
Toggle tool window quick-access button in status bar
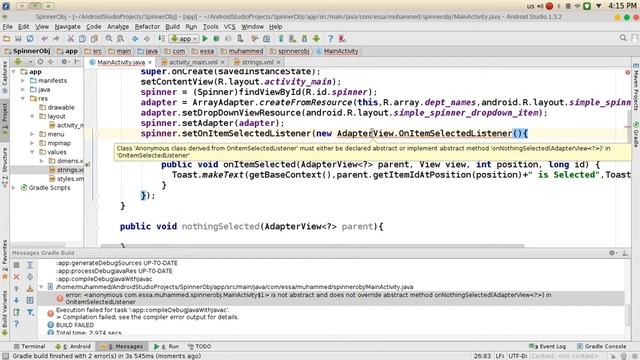[x=5, y=356]
